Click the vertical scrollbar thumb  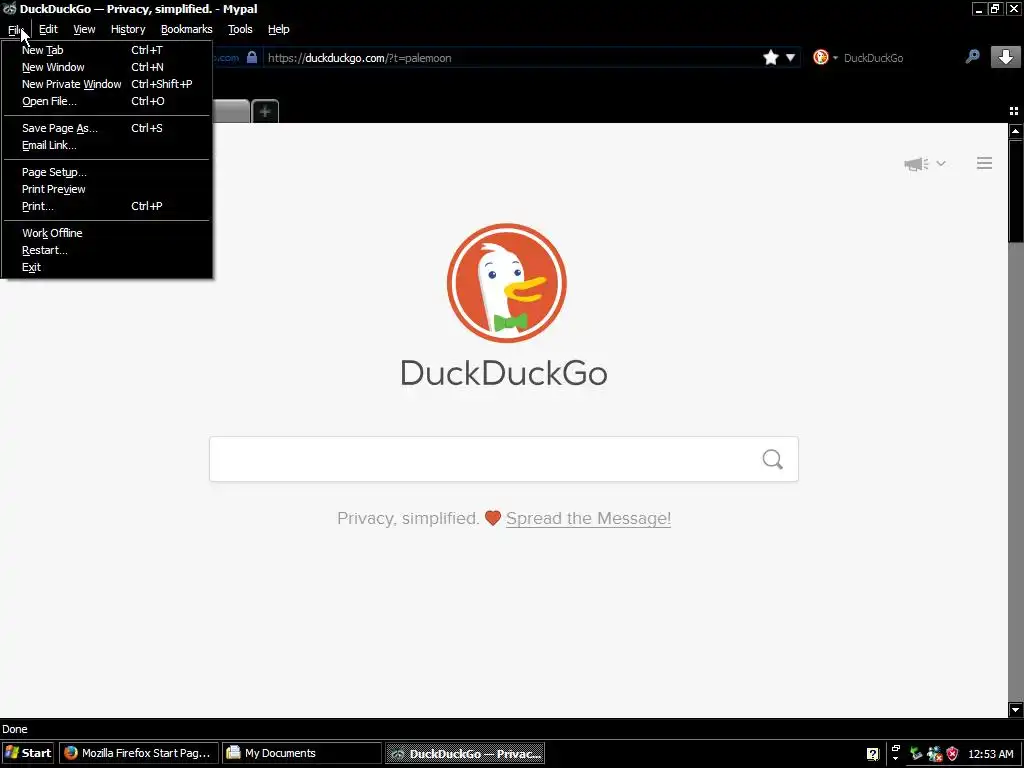(1016, 191)
